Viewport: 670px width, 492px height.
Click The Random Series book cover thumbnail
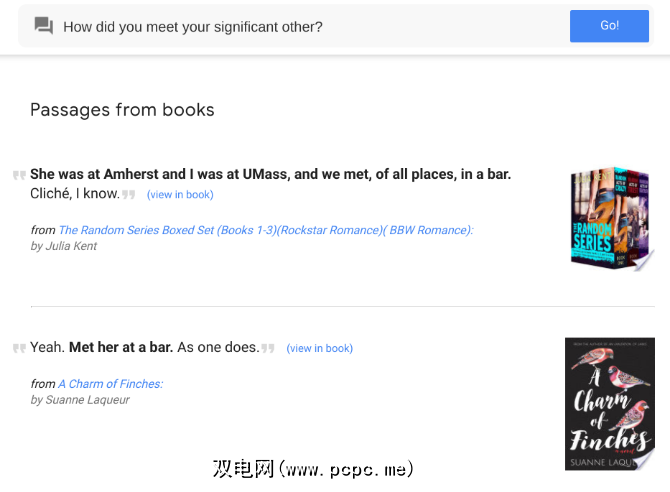coord(610,216)
